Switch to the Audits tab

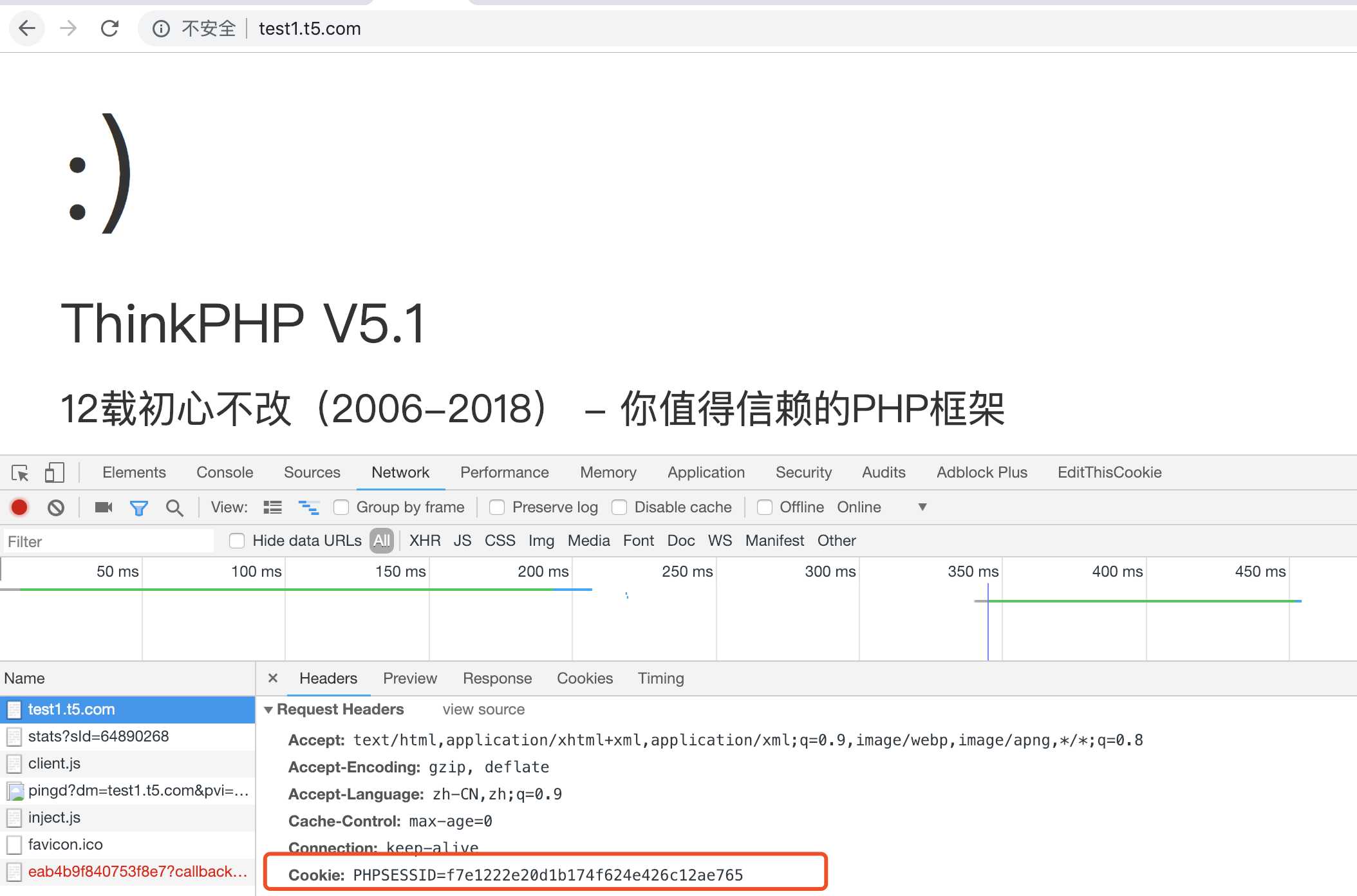[x=884, y=473]
